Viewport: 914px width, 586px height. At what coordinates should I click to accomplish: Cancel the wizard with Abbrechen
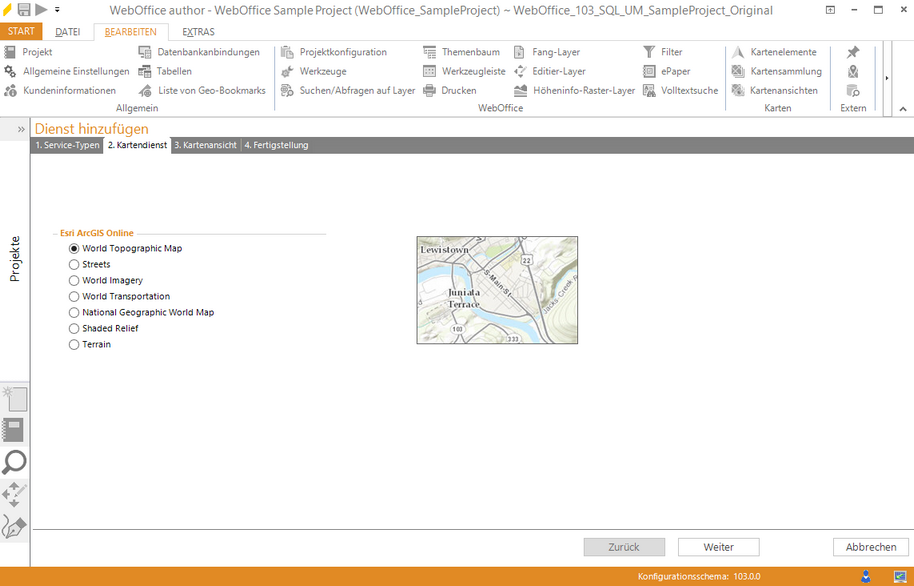pos(869,546)
